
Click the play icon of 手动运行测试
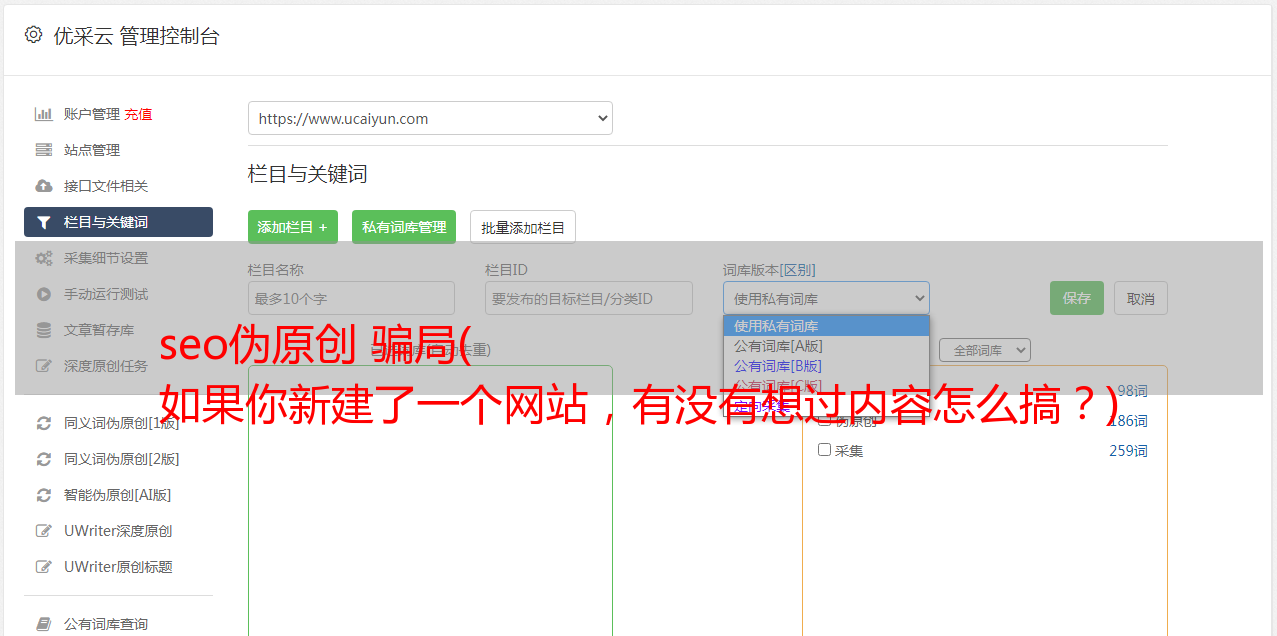pyautogui.click(x=43, y=294)
